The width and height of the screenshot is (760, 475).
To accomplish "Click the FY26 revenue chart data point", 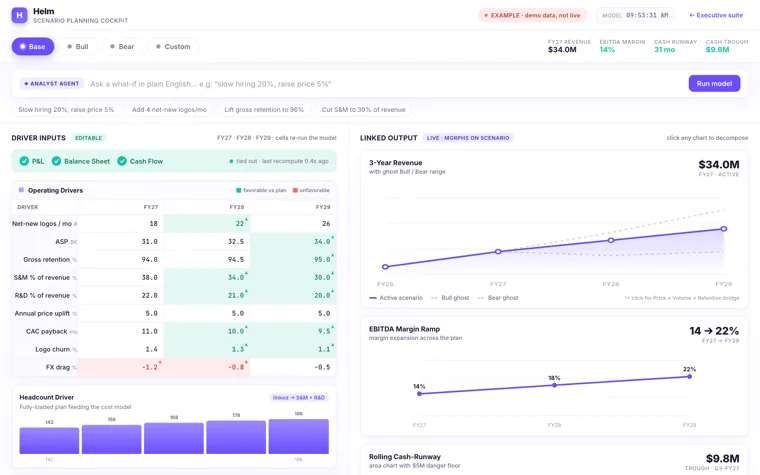I will (x=385, y=267).
